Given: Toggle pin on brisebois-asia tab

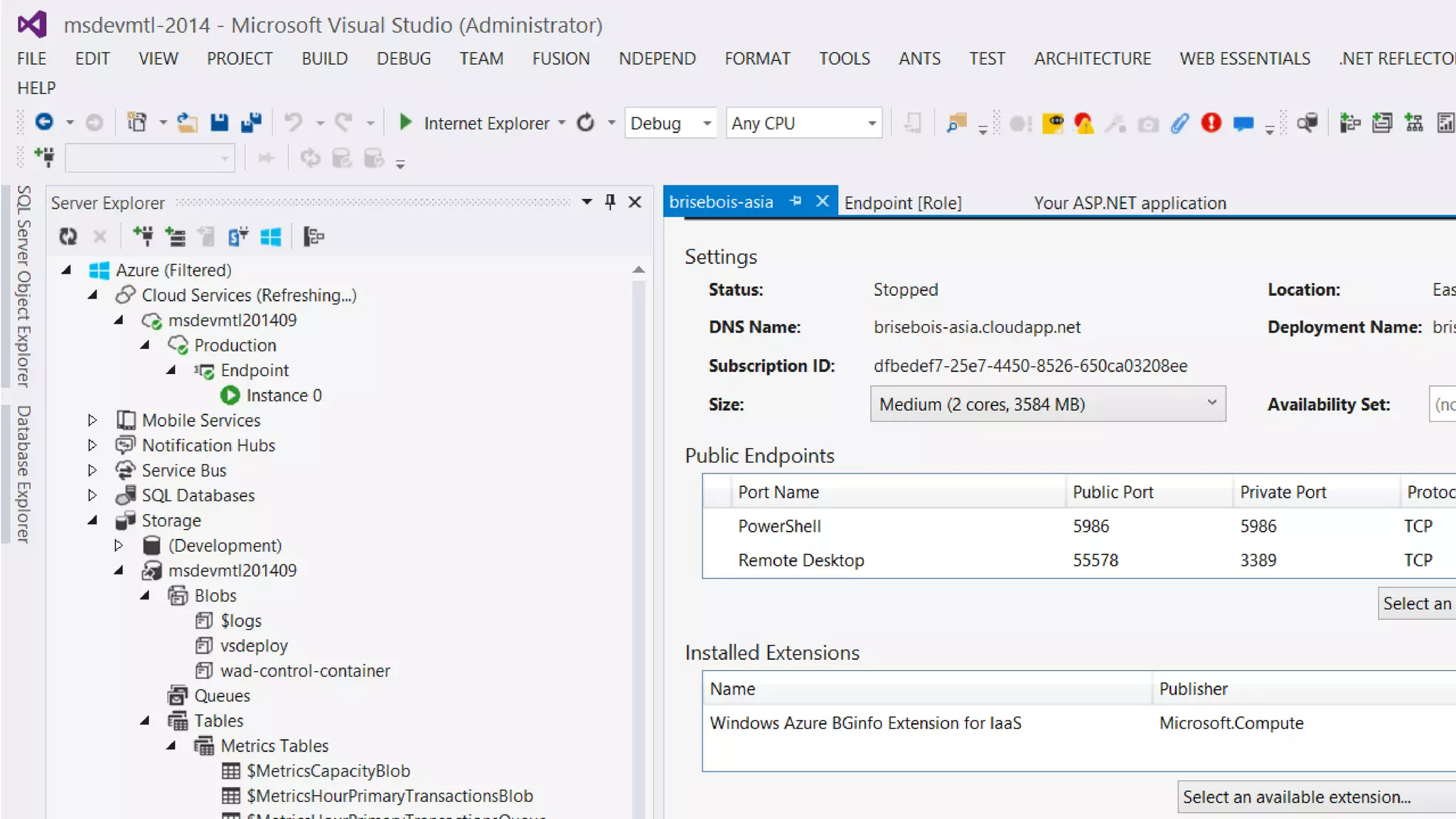Looking at the screenshot, I should (796, 202).
